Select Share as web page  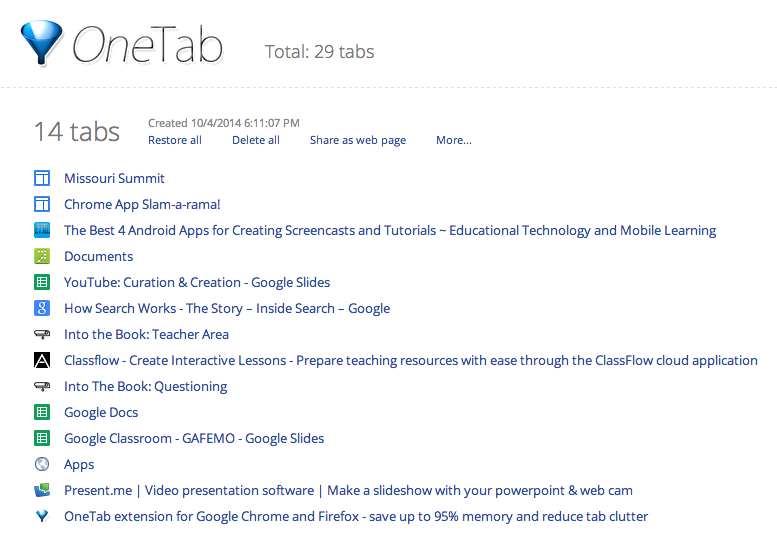click(358, 140)
